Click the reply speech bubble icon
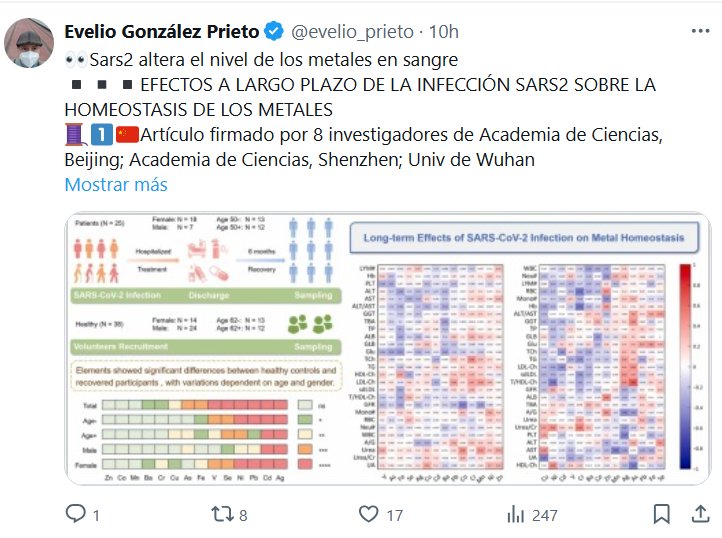 point(75,514)
